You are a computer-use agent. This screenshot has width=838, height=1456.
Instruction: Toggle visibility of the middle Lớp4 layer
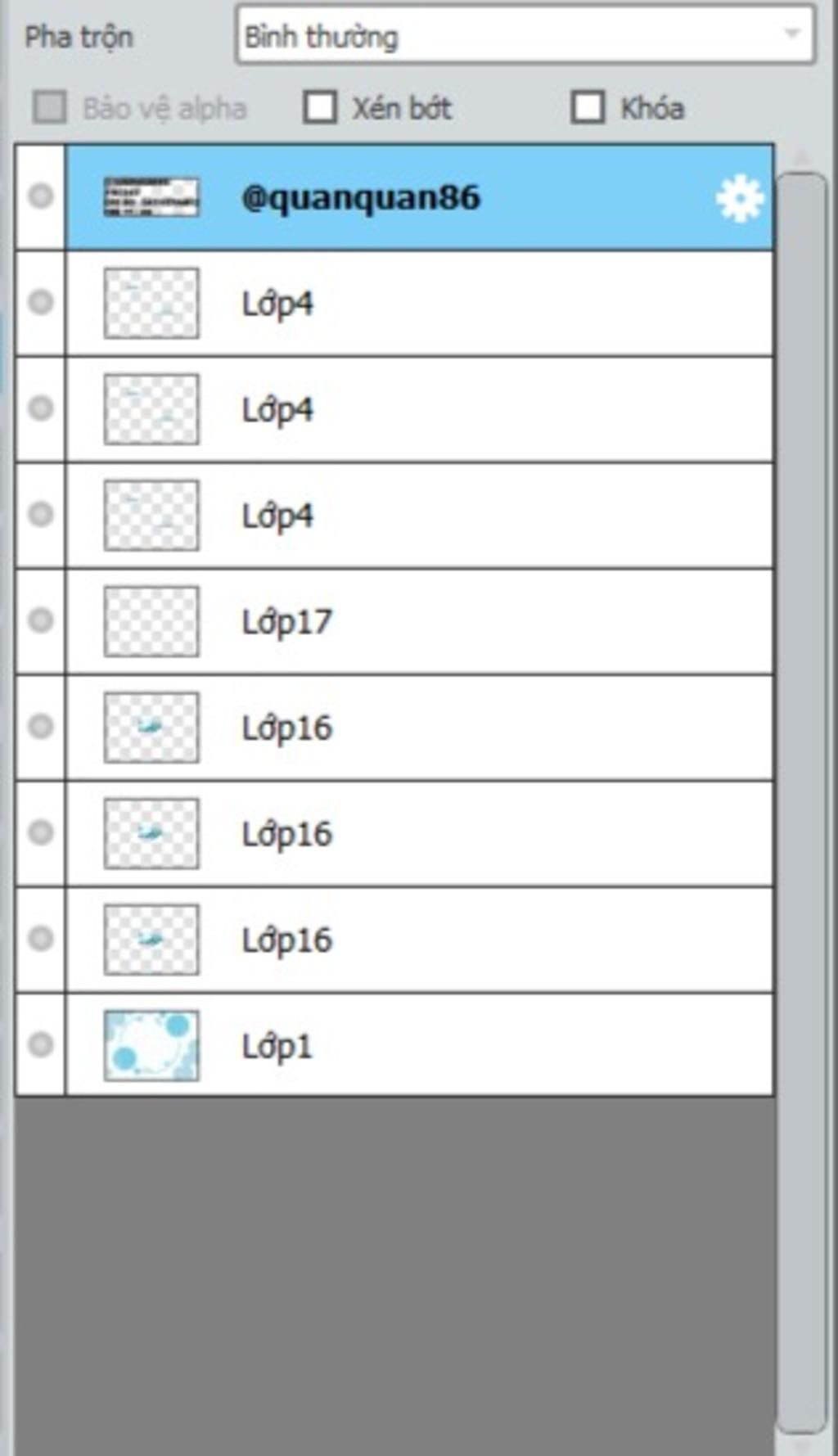coord(40,408)
